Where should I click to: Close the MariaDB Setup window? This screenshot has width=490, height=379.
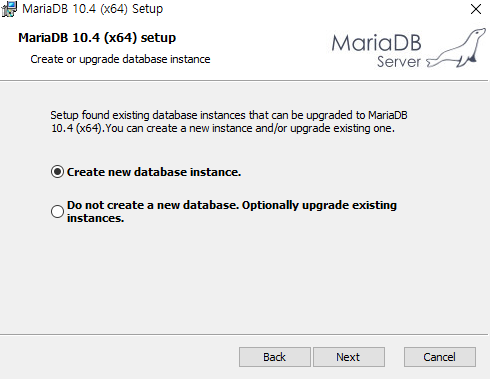tap(476, 9)
